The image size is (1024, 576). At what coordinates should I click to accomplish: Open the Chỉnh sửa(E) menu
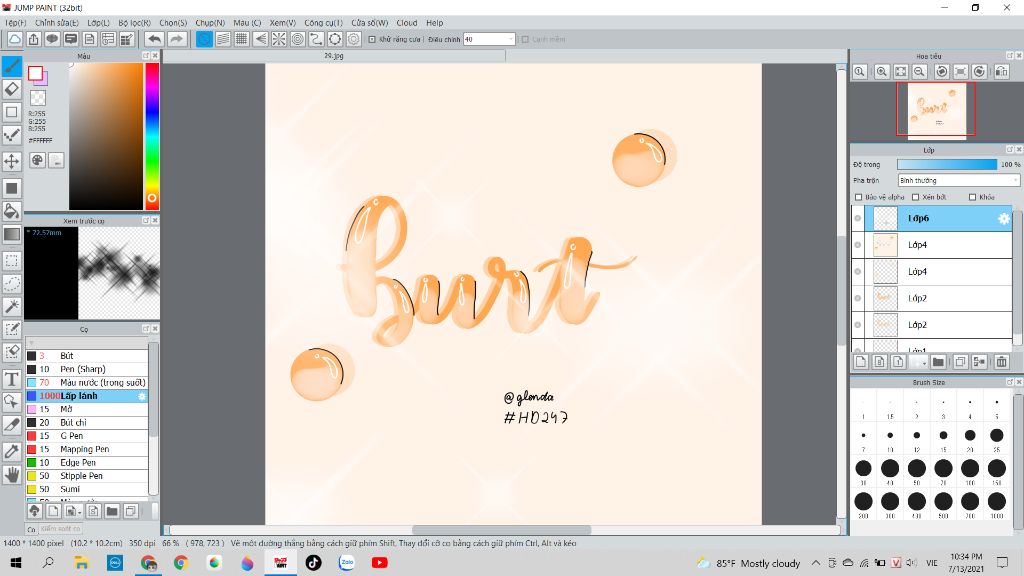(57, 23)
